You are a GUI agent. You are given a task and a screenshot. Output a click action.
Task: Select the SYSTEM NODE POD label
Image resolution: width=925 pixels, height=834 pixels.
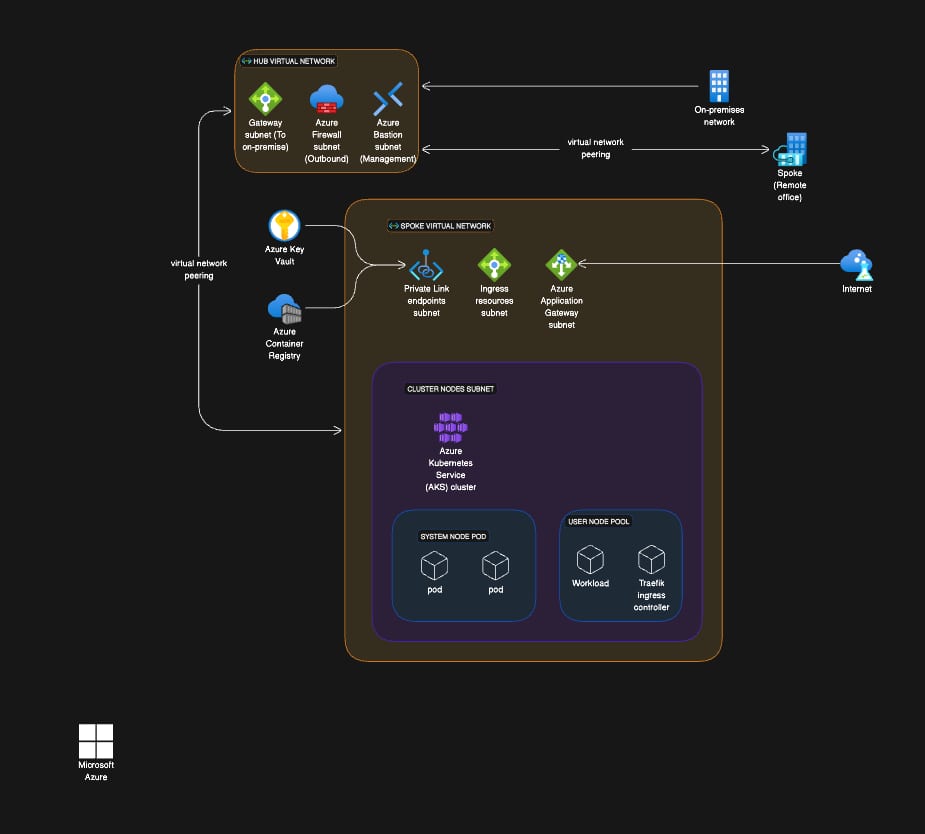tap(453, 536)
